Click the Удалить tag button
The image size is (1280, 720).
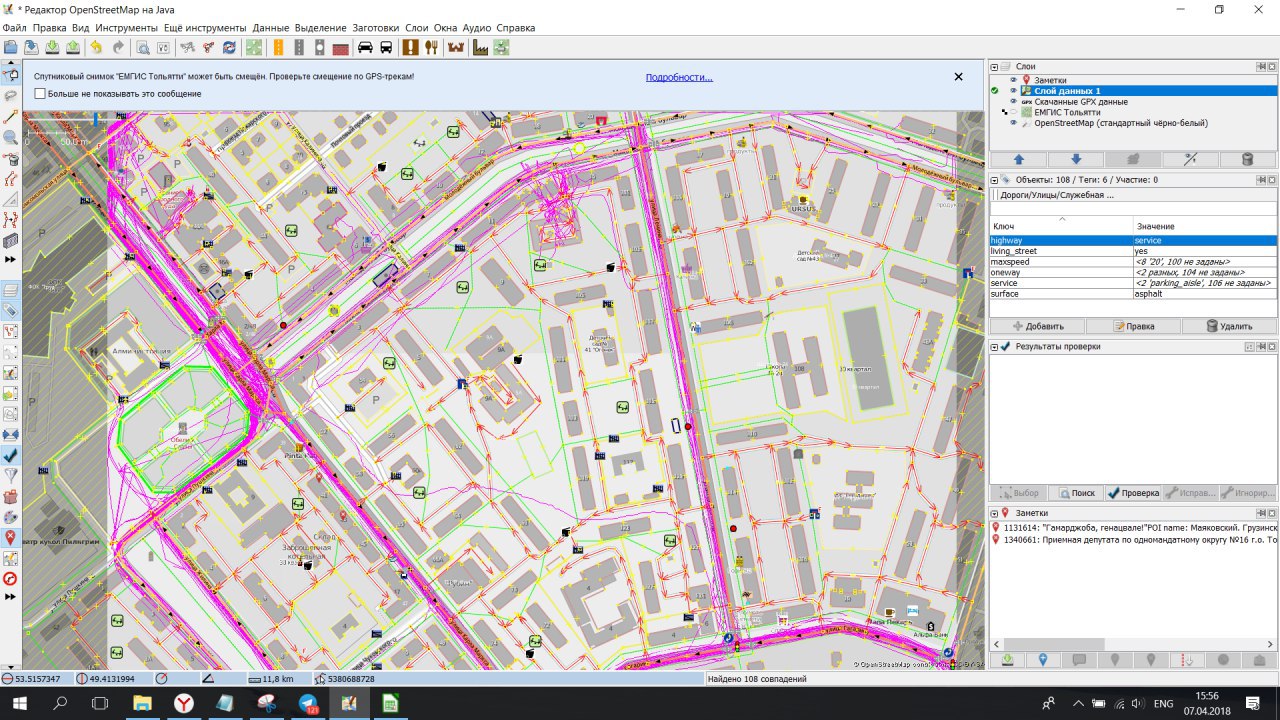click(1229, 326)
